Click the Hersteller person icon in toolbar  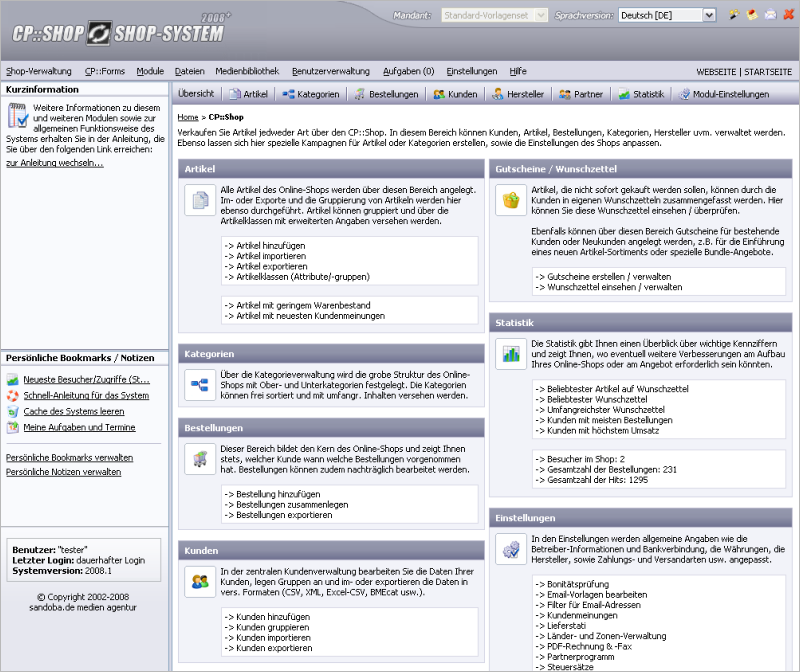pos(498,94)
